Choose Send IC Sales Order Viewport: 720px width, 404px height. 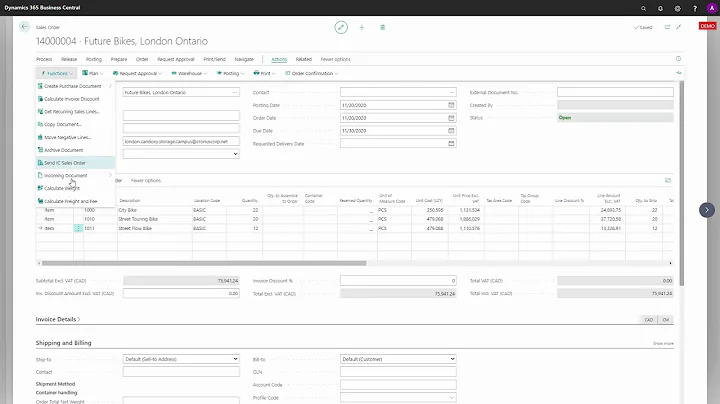coord(75,163)
